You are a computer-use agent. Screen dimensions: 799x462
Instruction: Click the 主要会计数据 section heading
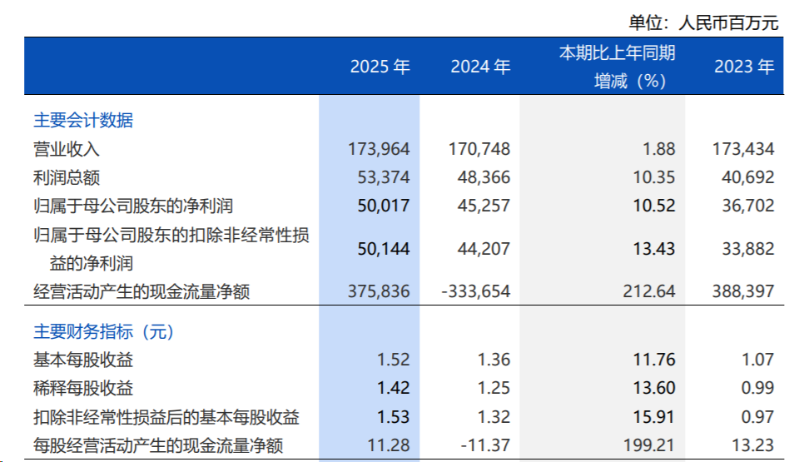coord(83,120)
